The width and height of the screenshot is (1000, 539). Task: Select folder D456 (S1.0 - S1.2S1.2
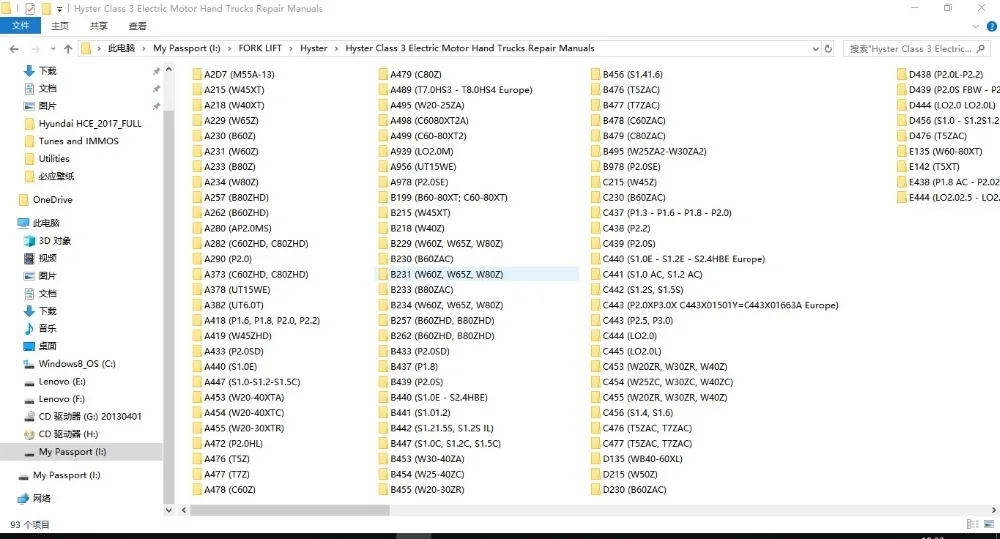pyautogui.click(x=948, y=121)
